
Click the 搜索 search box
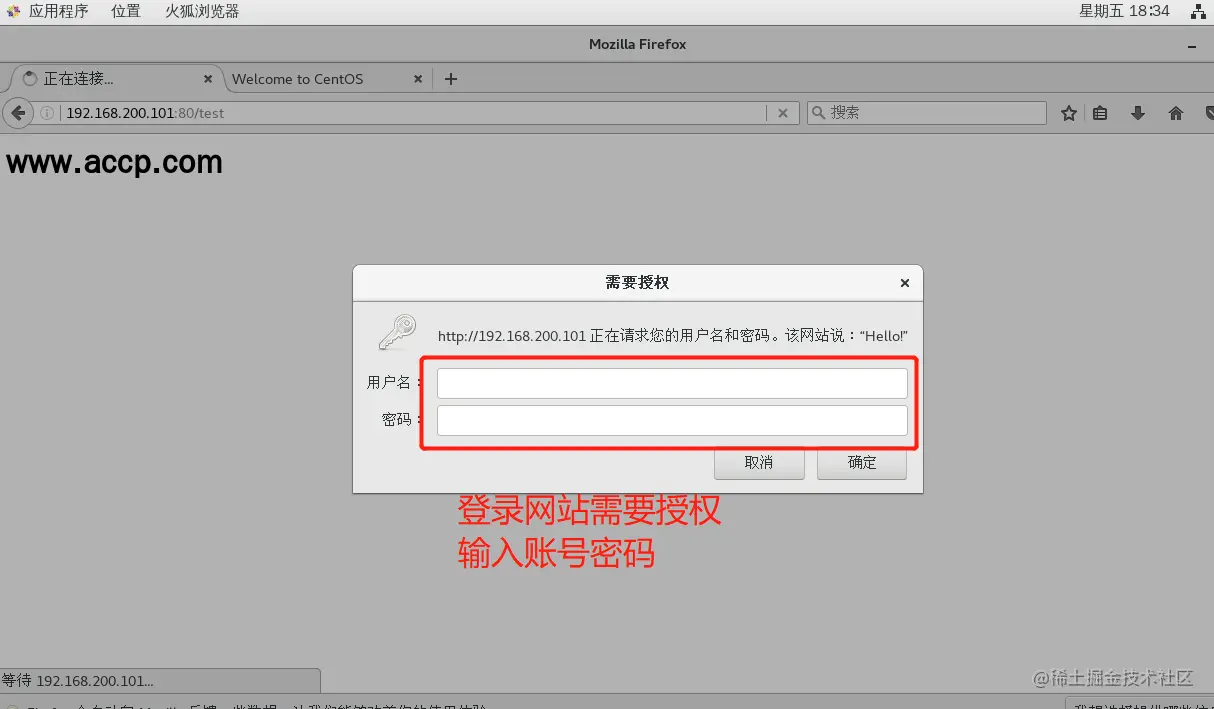[x=926, y=113]
